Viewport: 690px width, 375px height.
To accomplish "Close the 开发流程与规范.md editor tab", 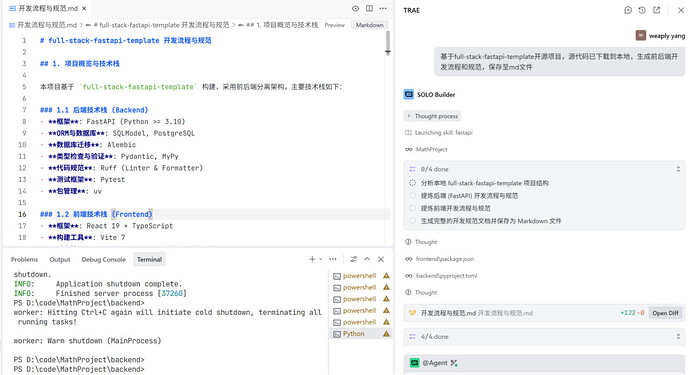I will (x=84, y=8).
